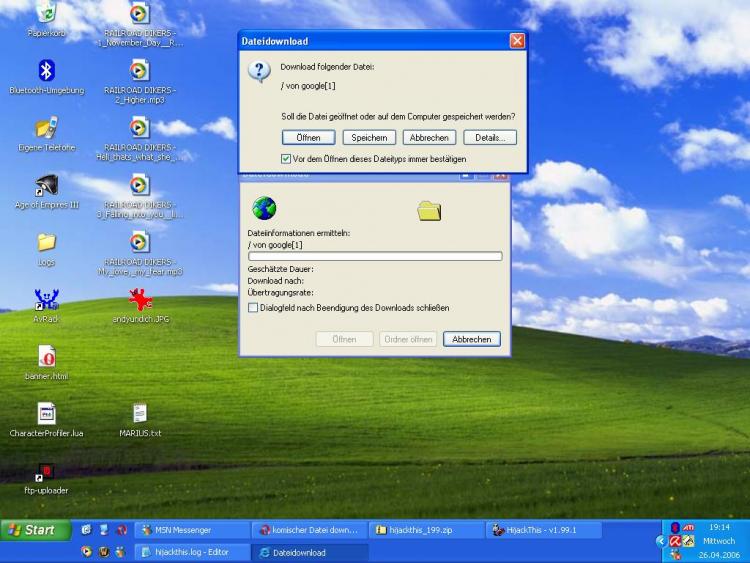Click Abbrechen in the top Dateidownload dialog
750x563 pixels.
click(429, 138)
